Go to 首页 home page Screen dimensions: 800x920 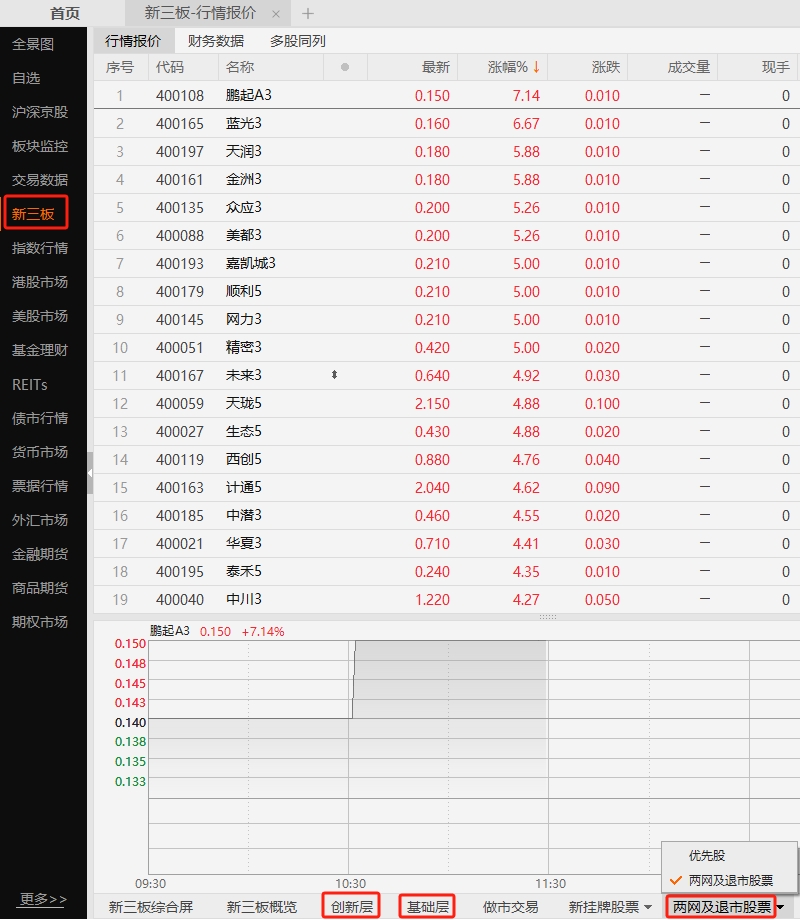coord(64,14)
